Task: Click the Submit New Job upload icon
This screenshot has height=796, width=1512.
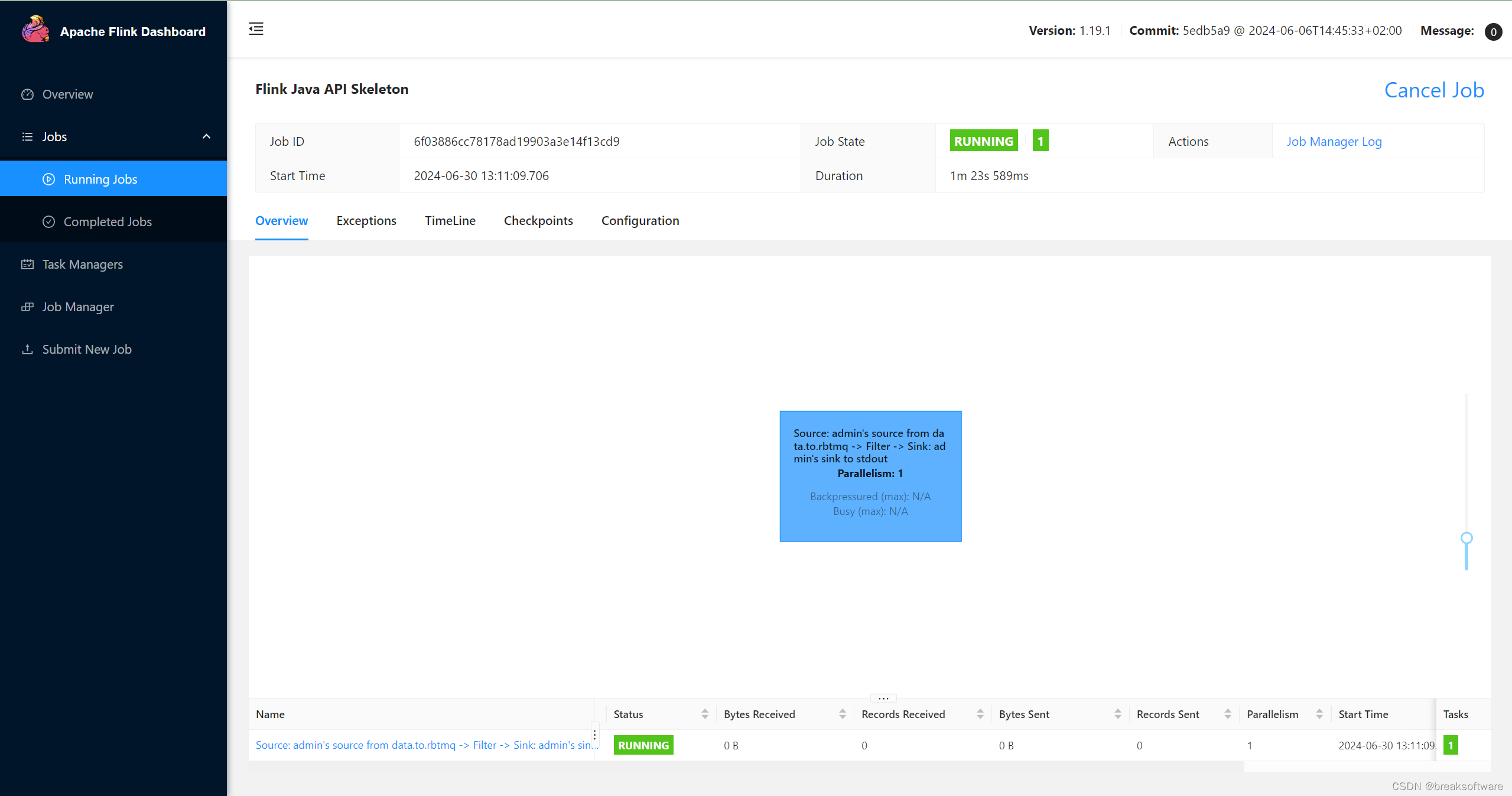Action: [27, 350]
